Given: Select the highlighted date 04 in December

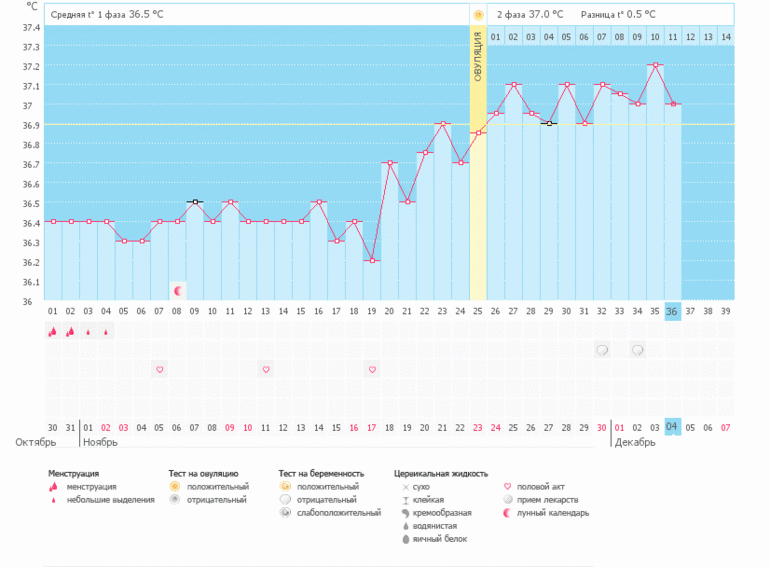Looking at the screenshot, I should [x=672, y=427].
